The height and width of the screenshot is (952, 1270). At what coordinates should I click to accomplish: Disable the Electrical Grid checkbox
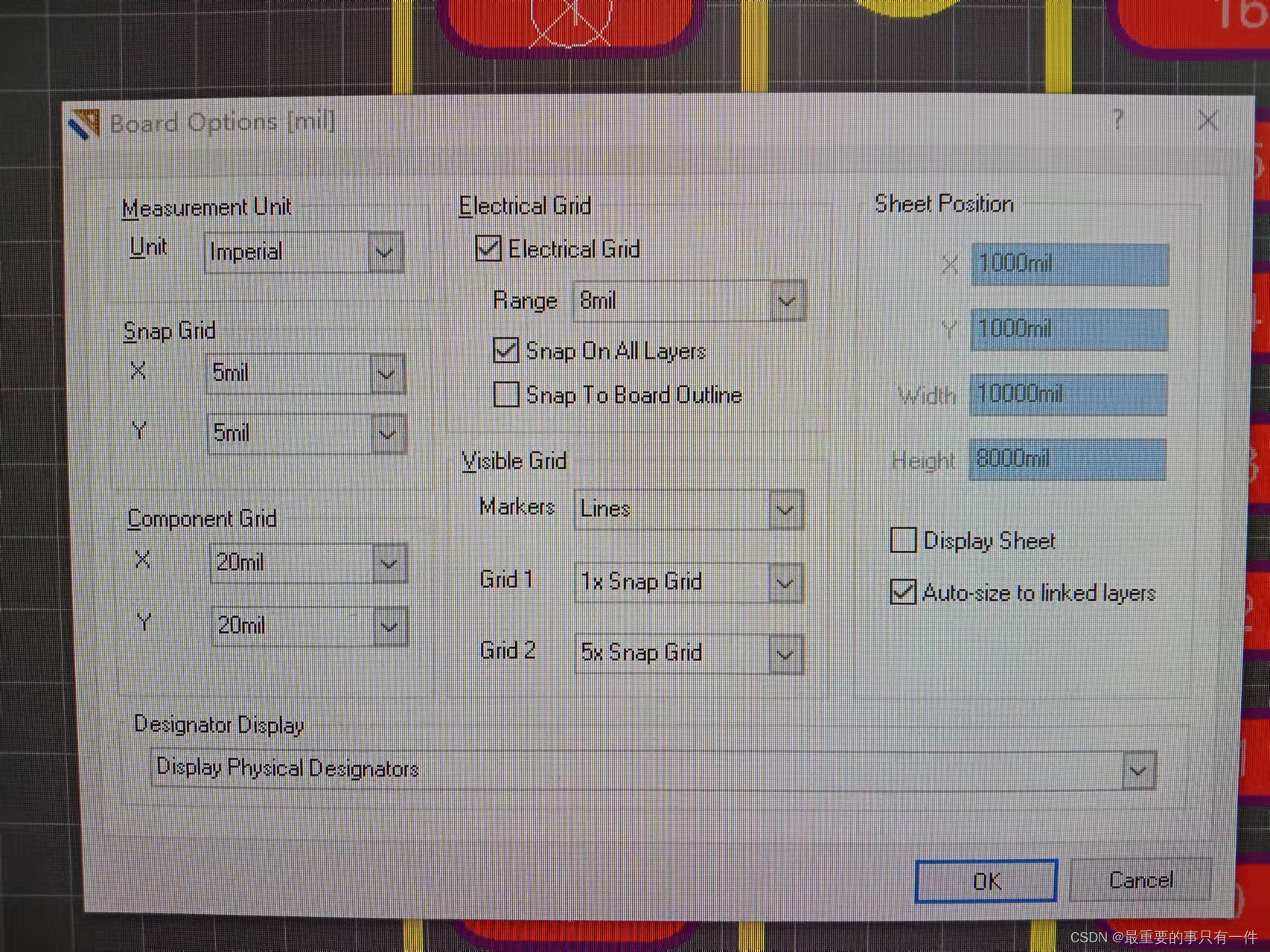coord(488,249)
